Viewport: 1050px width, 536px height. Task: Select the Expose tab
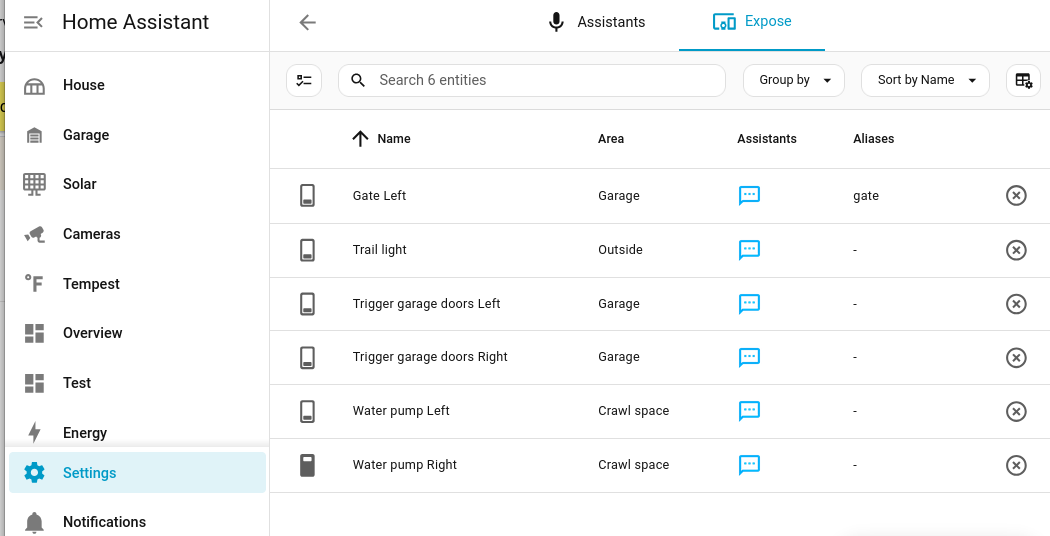(x=752, y=22)
